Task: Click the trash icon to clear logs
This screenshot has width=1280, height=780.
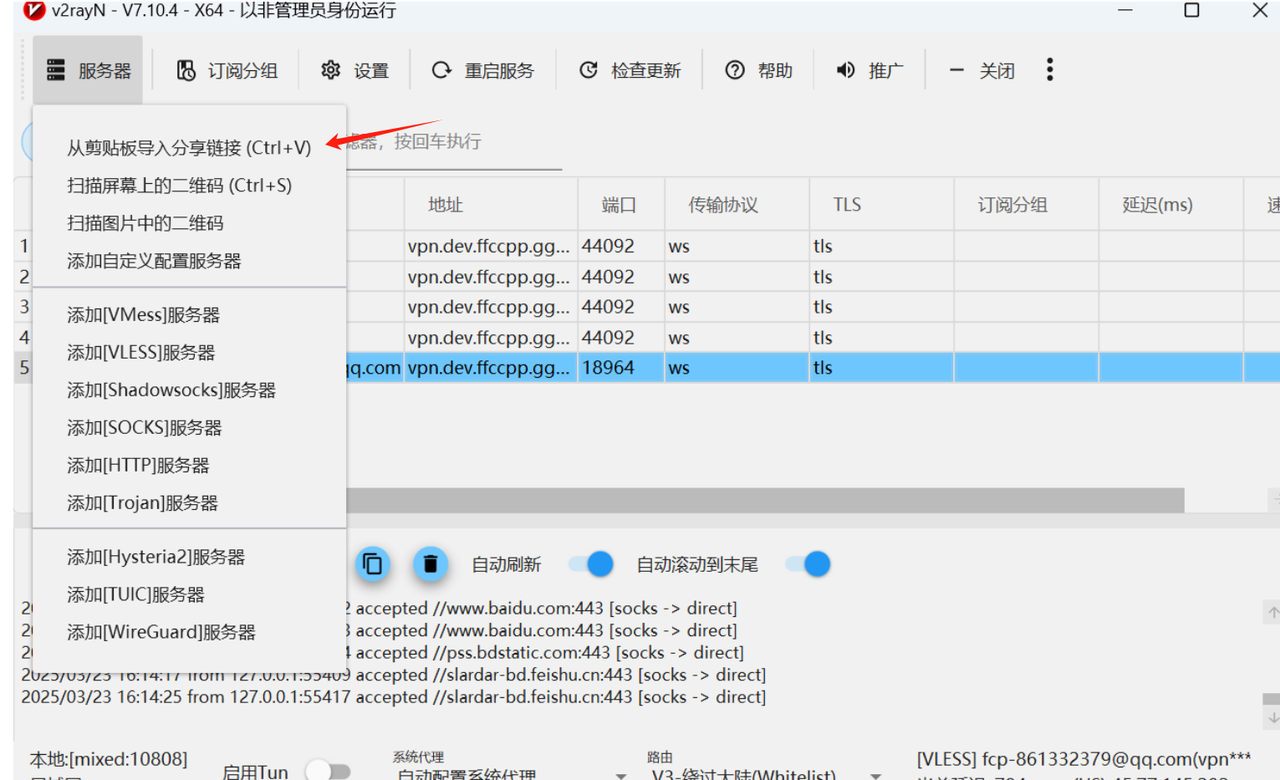Action: tap(430, 564)
